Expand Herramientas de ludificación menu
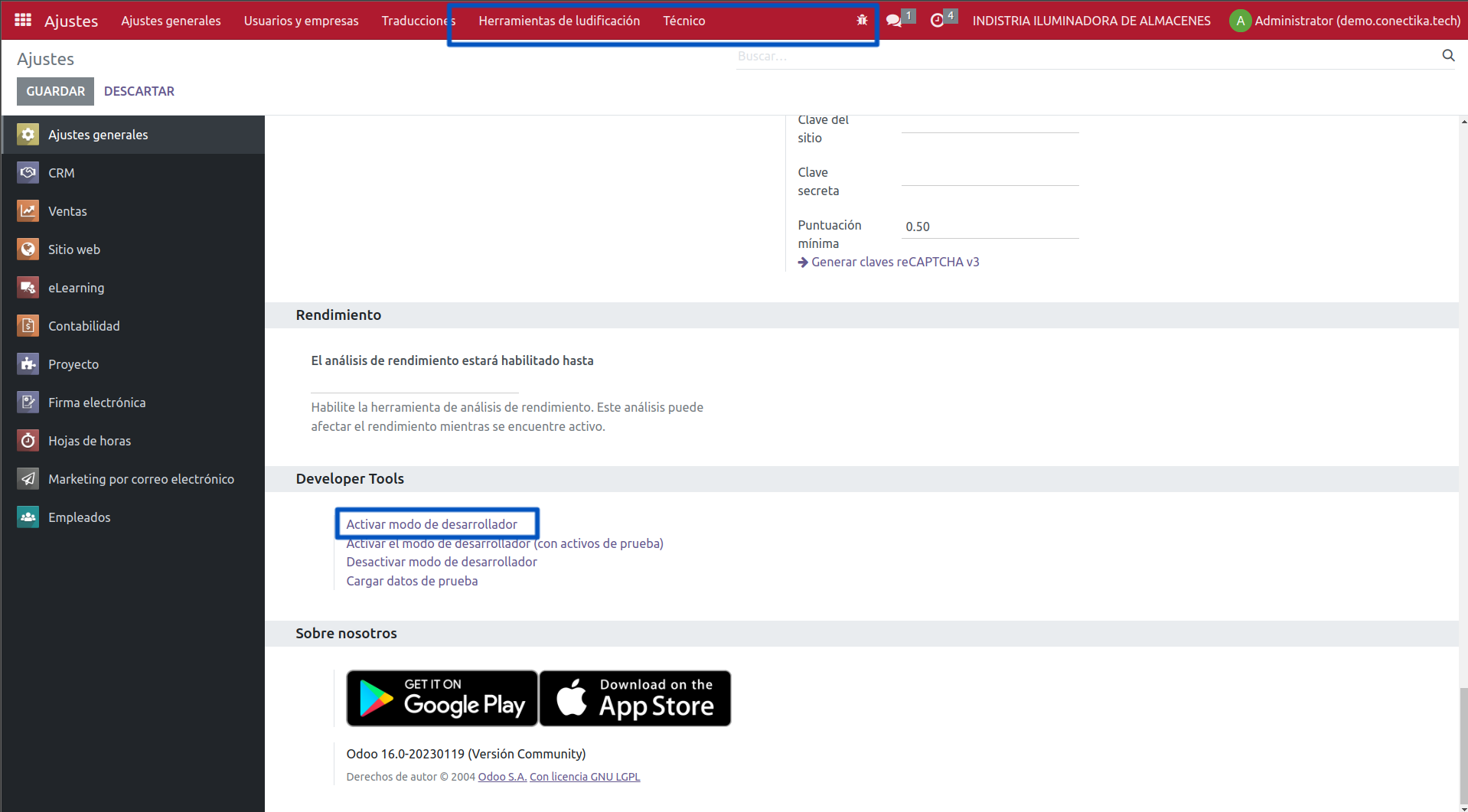The height and width of the screenshot is (812, 1468). [559, 21]
